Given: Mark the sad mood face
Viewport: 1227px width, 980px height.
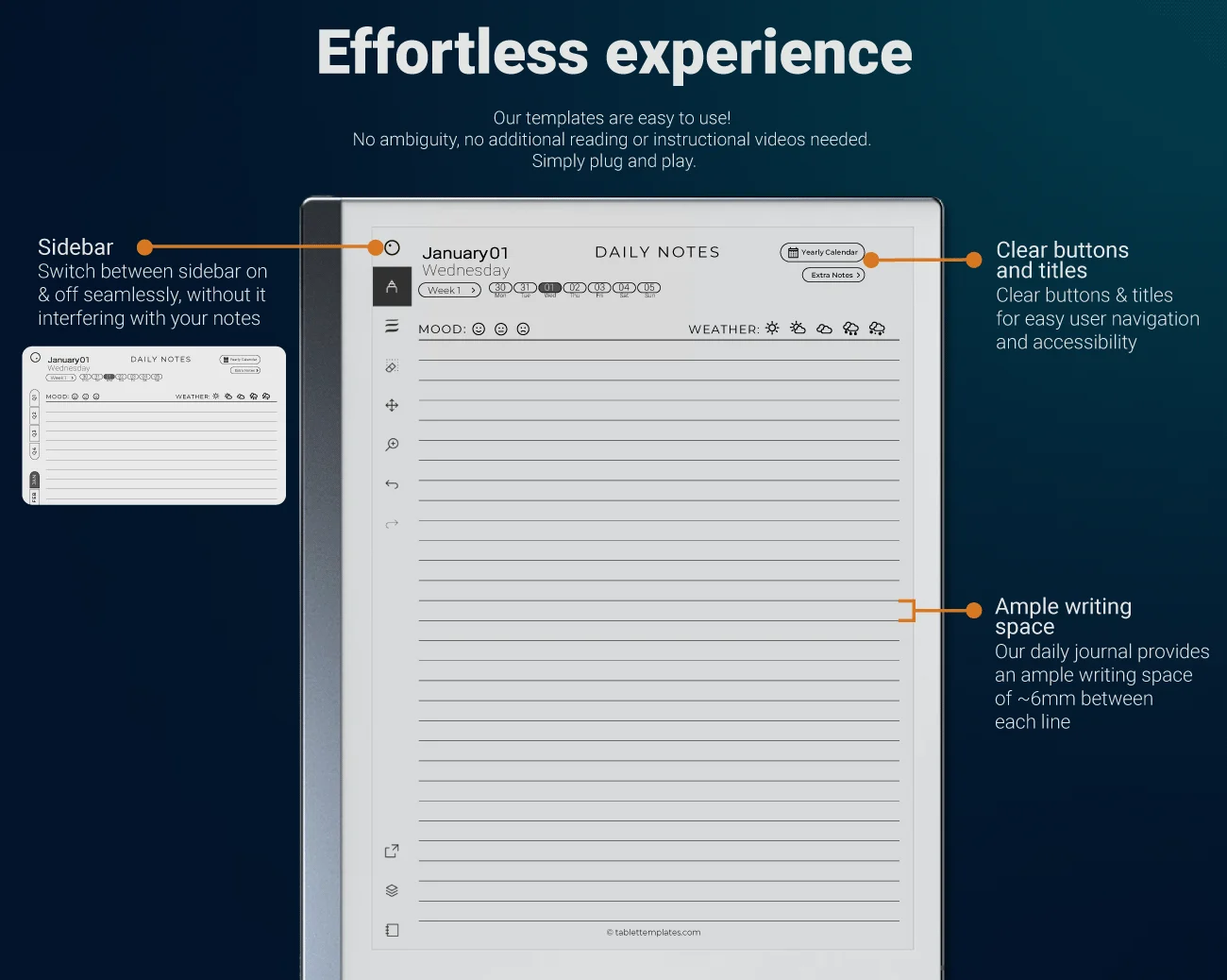Looking at the screenshot, I should click(523, 329).
